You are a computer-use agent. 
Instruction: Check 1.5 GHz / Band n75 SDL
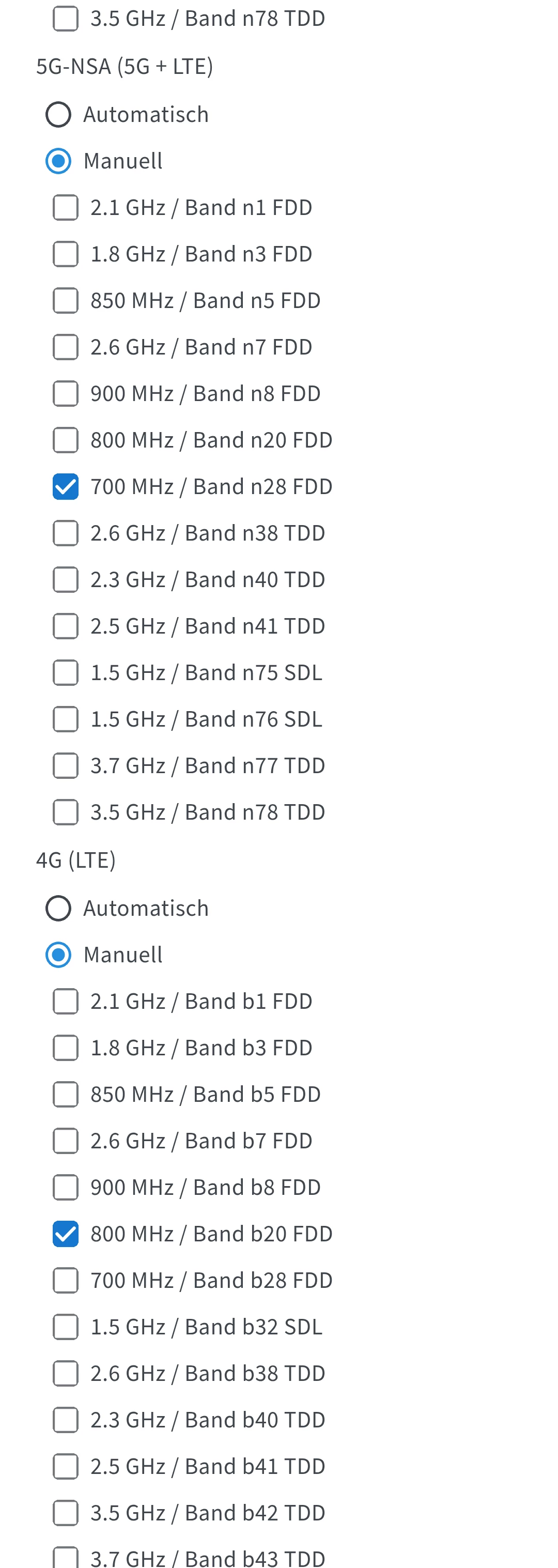pos(65,672)
